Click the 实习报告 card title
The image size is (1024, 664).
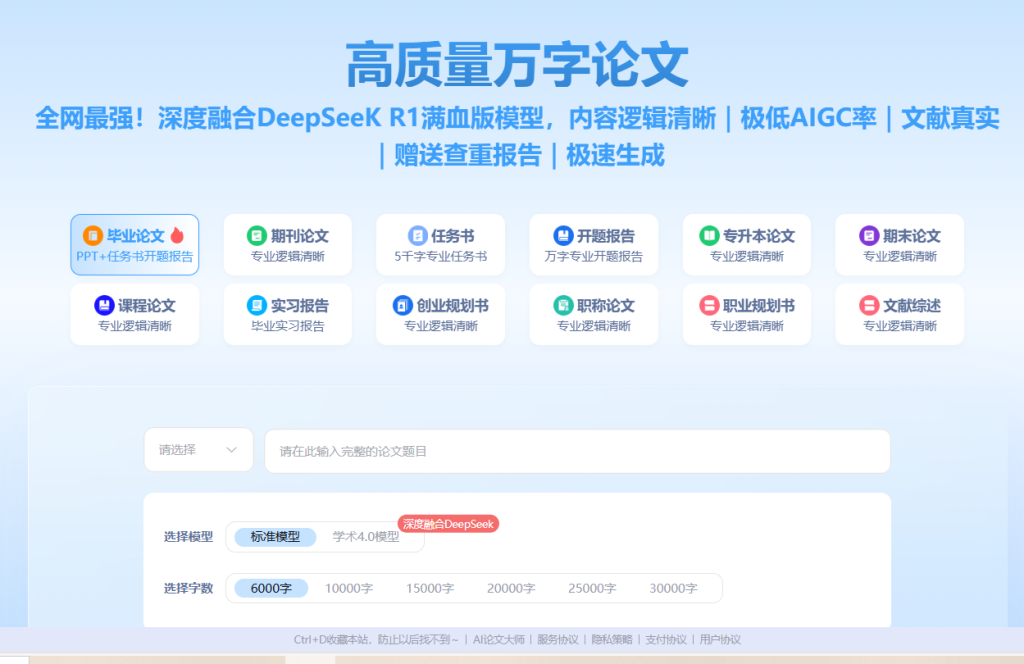pos(300,306)
